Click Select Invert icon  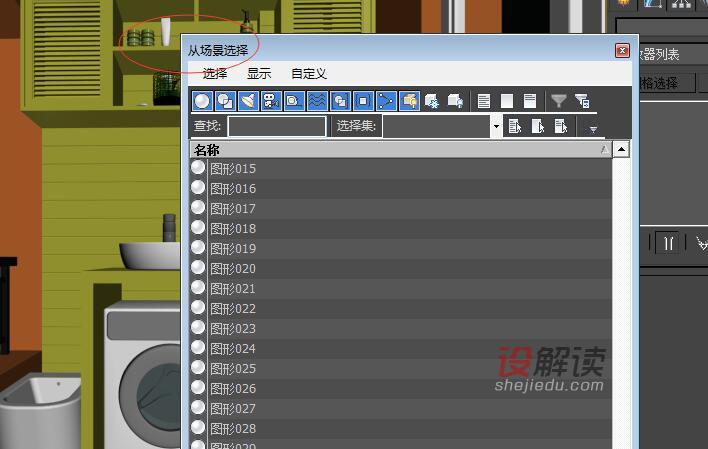click(x=530, y=101)
